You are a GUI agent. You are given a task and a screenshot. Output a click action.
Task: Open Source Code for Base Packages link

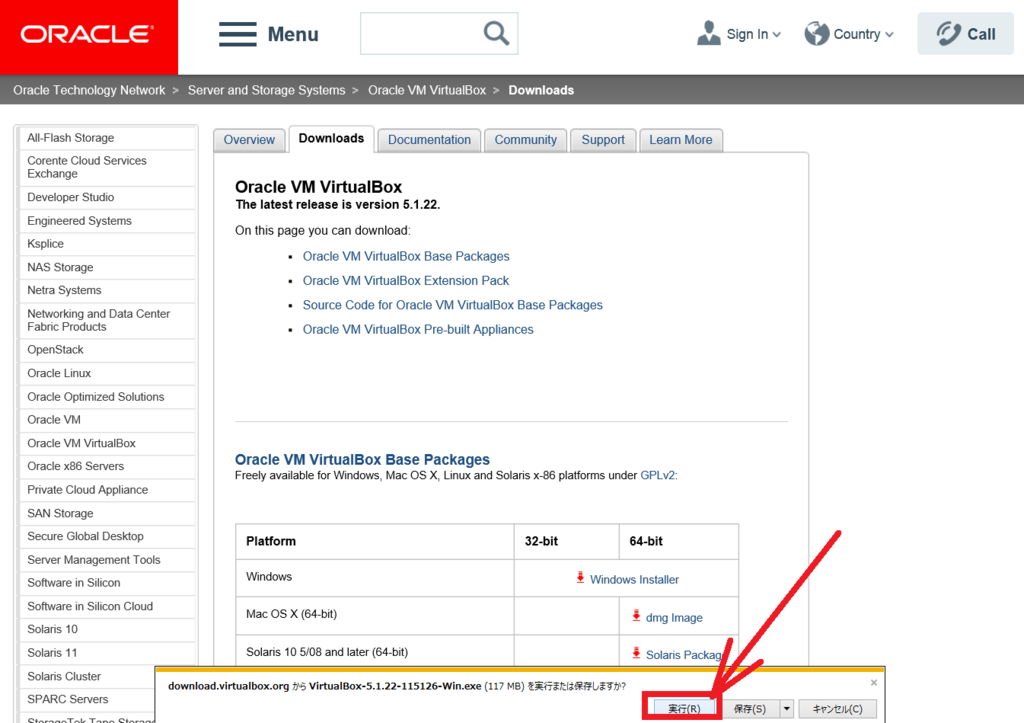coord(453,305)
